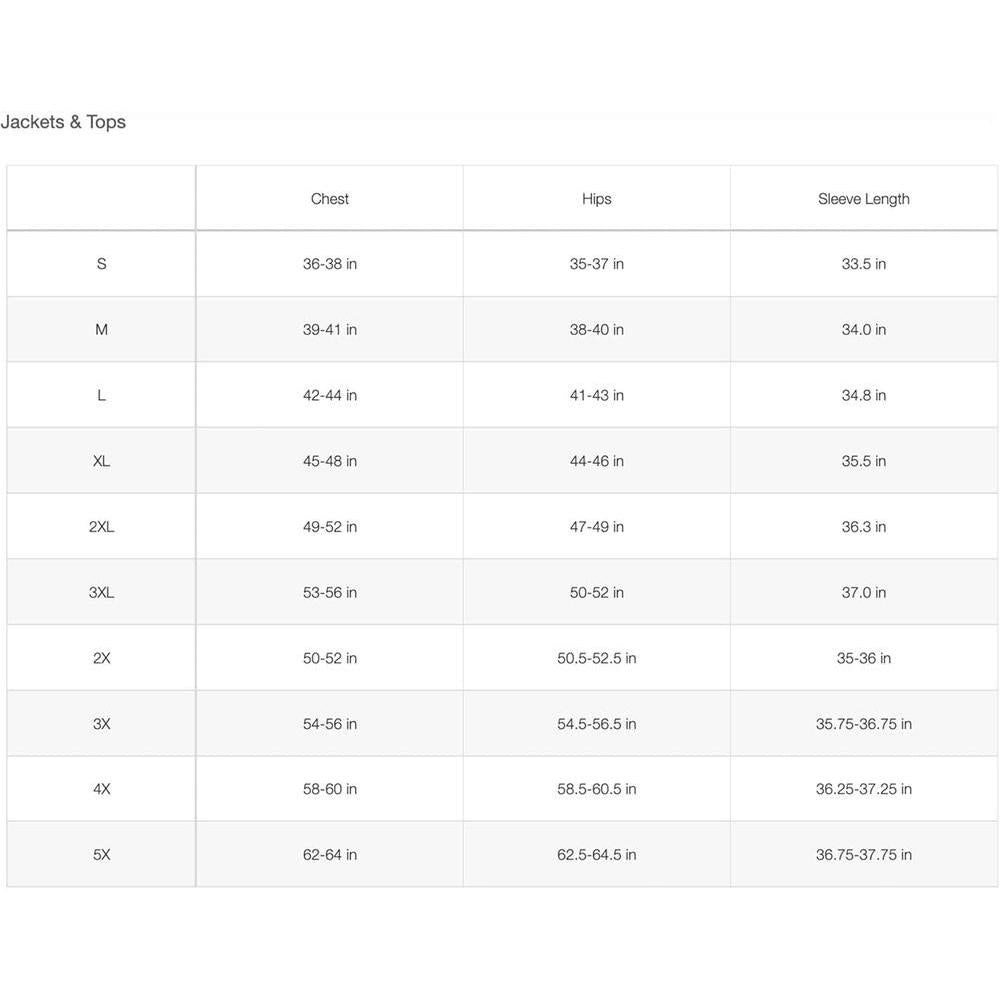Screen dimensions: 1000x1000
Task: Click the 37.0 in sleeve length cell
Action: pos(864,593)
